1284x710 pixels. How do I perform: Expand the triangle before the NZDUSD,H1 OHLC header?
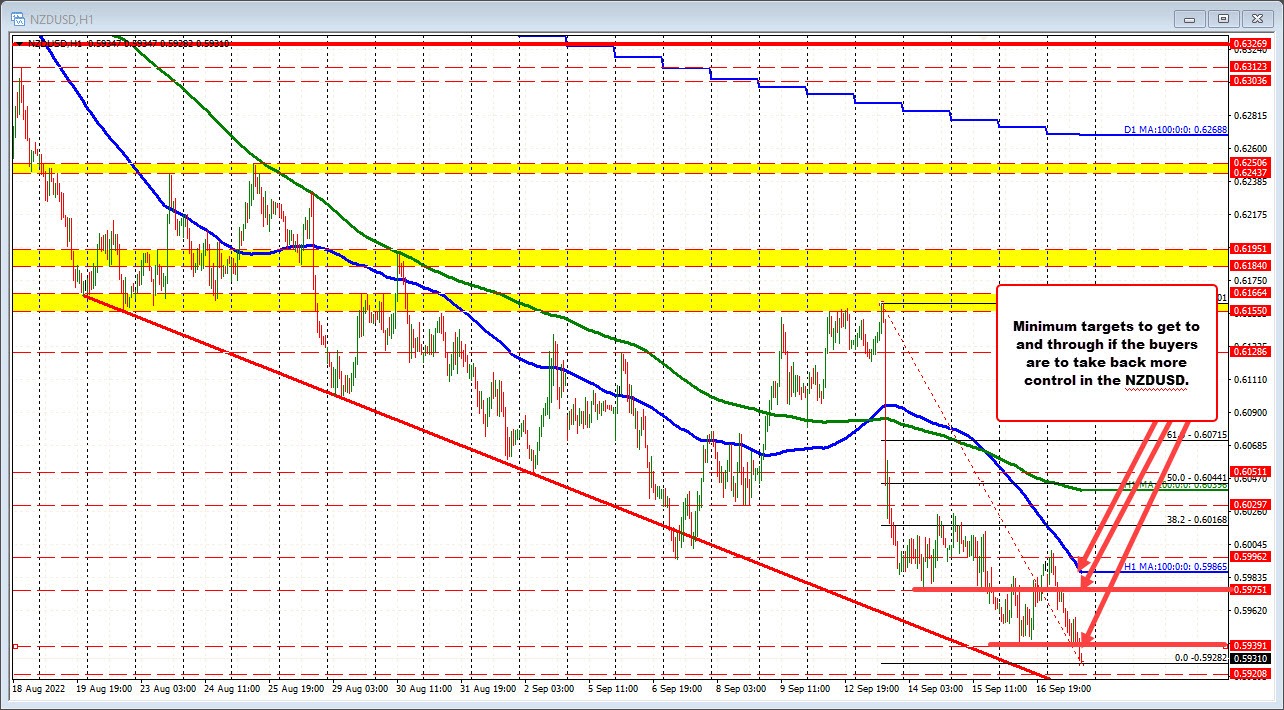[18, 43]
